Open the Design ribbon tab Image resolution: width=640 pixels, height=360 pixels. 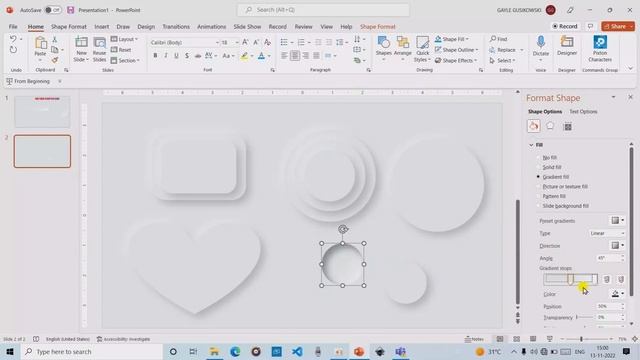click(146, 27)
